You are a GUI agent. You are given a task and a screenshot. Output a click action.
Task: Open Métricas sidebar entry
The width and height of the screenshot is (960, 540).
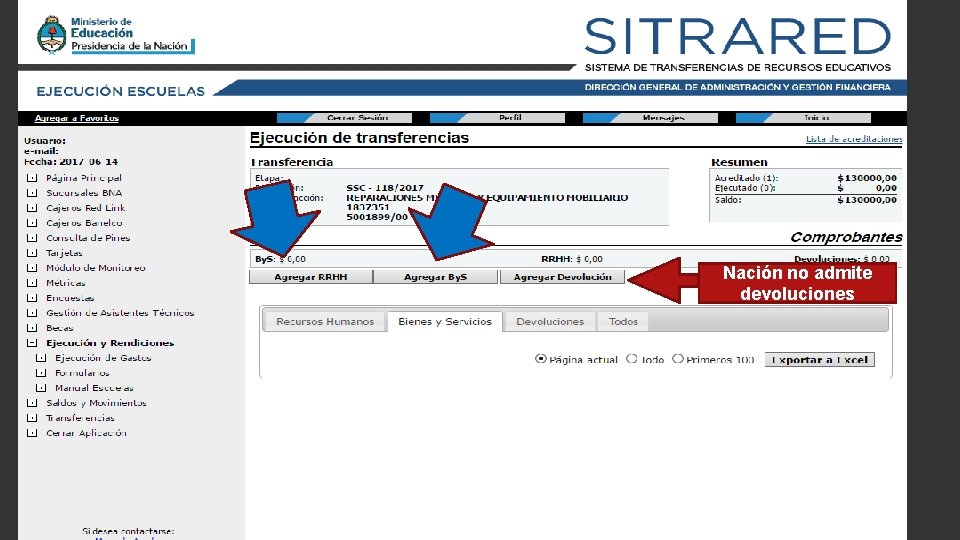pyautogui.click(x=66, y=283)
